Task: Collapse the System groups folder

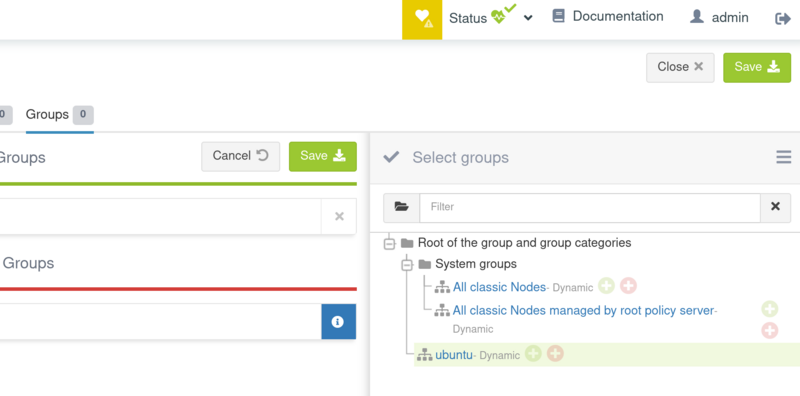Action: coord(407,265)
